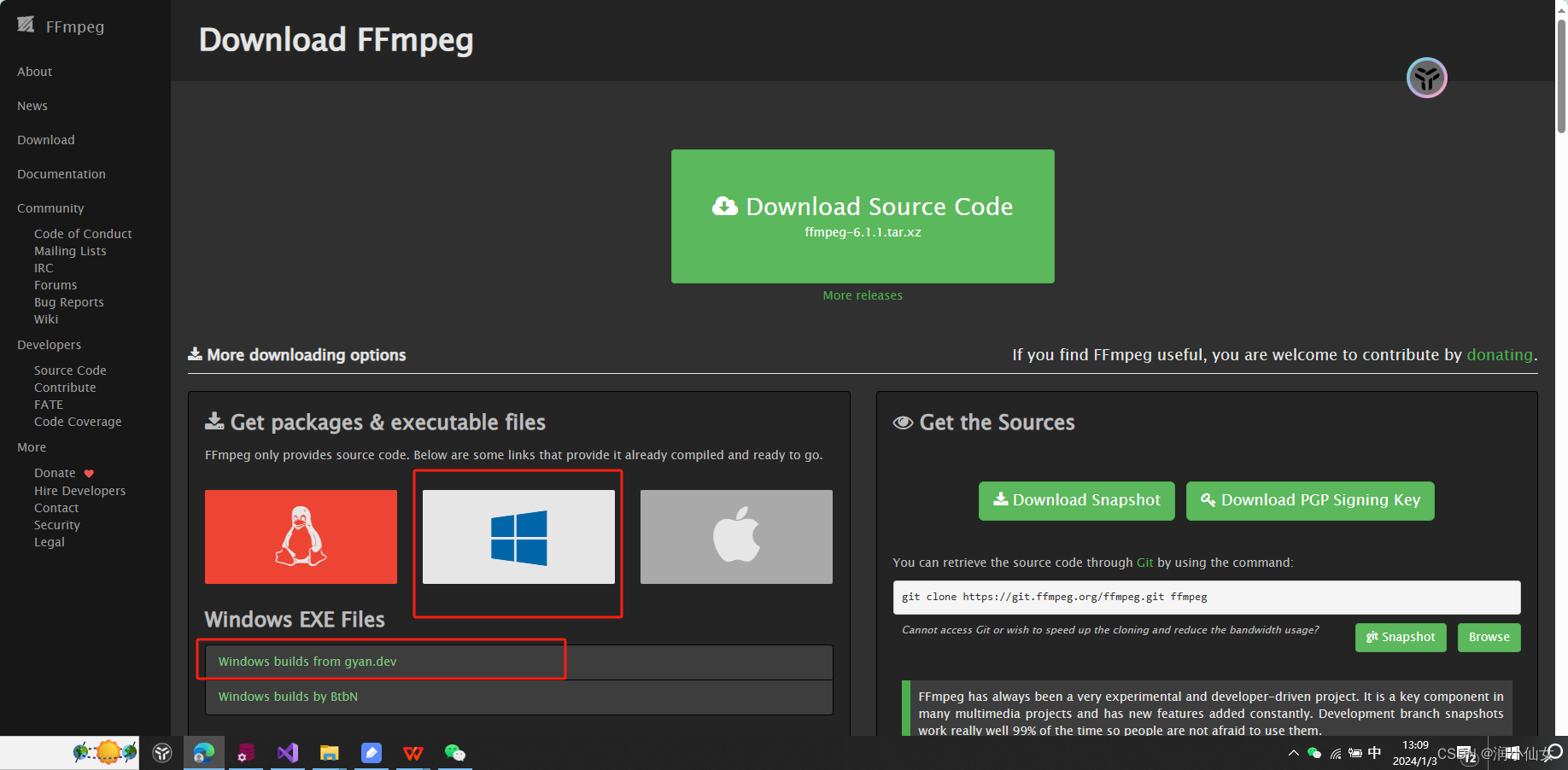Select the Windows logo packages tile
1568x770 pixels.
518,537
